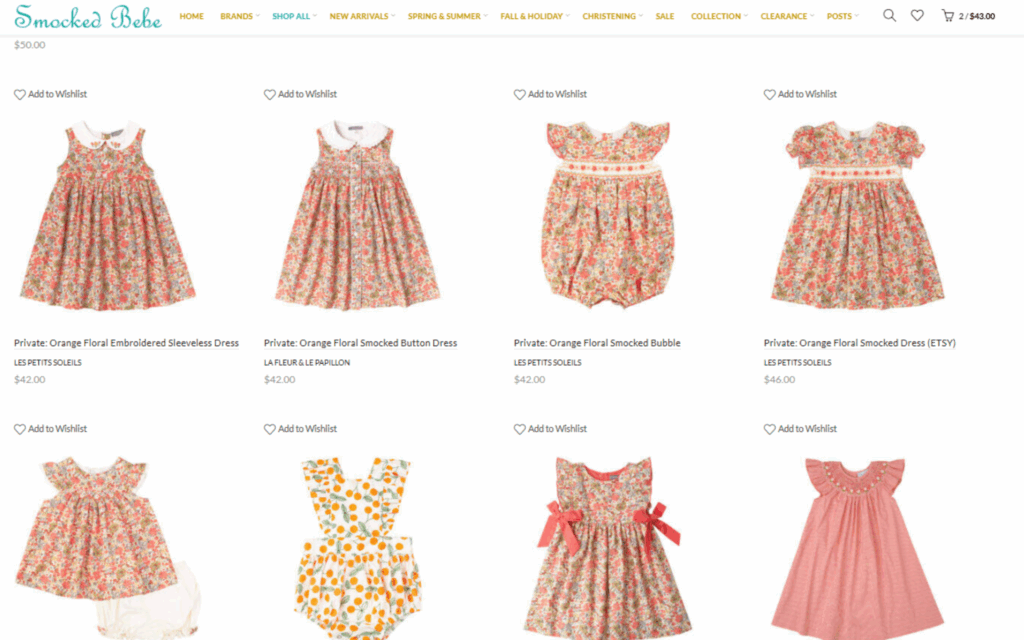Image resolution: width=1024 pixels, height=640 pixels.
Task: Add Orange Floral Embroidered Sleeveless Dress to wishlist
Action: click(x=50, y=94)
